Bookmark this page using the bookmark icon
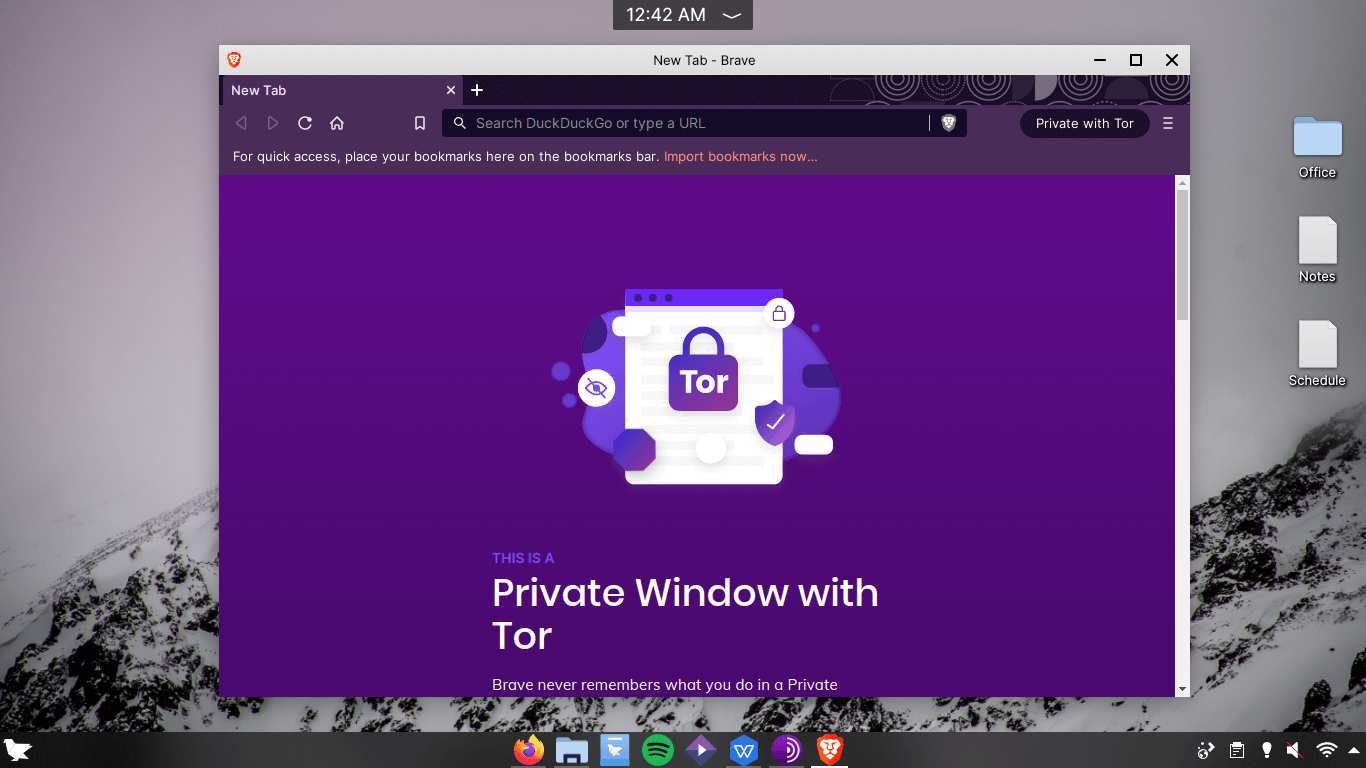Image resolution: width=1366 pixels, height=768 pixels. [420, 123]
